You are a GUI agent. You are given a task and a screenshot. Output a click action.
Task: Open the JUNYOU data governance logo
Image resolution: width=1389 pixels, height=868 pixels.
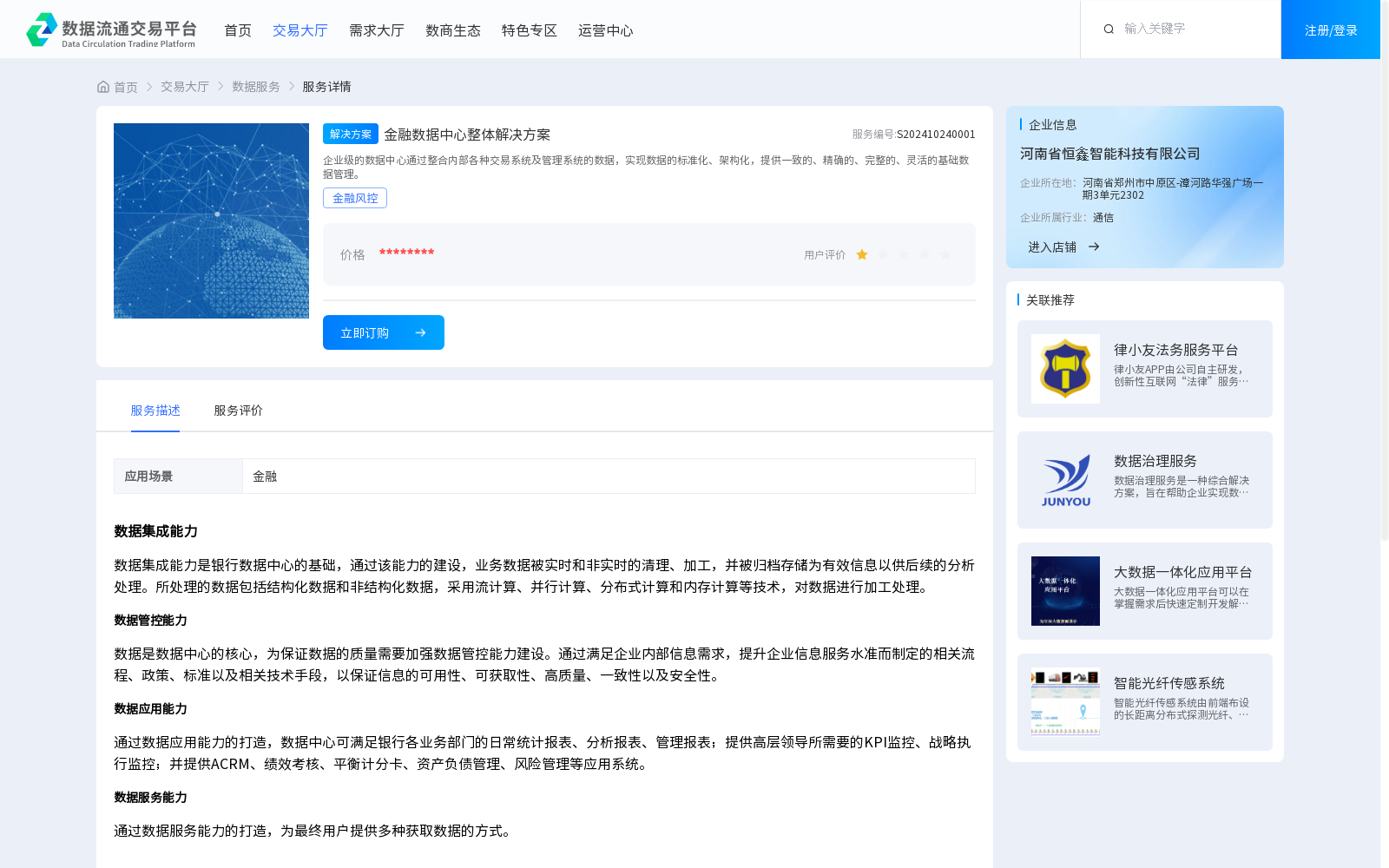[1065, 480]
